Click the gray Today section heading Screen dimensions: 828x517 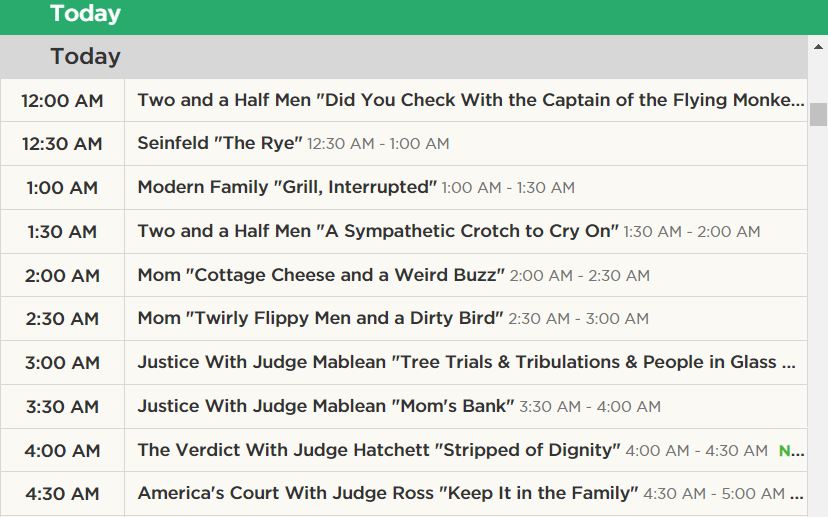click(86, 57)
